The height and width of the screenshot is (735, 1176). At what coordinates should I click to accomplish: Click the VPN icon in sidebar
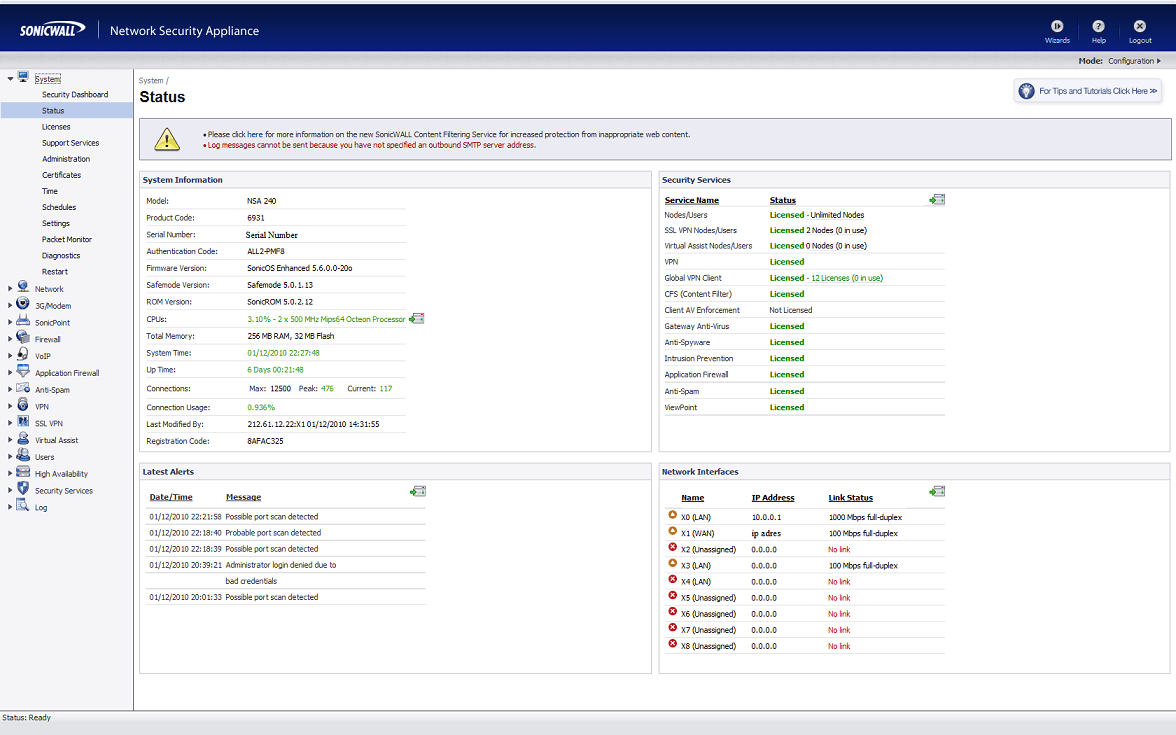pyautogui.click(x=23, y=405)
